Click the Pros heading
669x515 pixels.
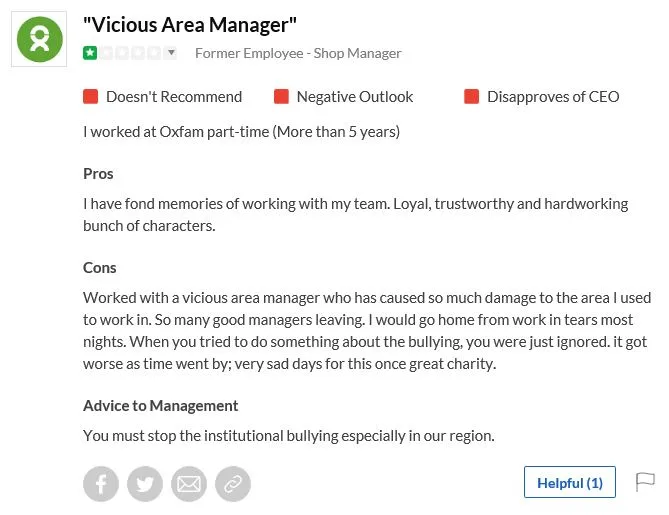[98, 174]
